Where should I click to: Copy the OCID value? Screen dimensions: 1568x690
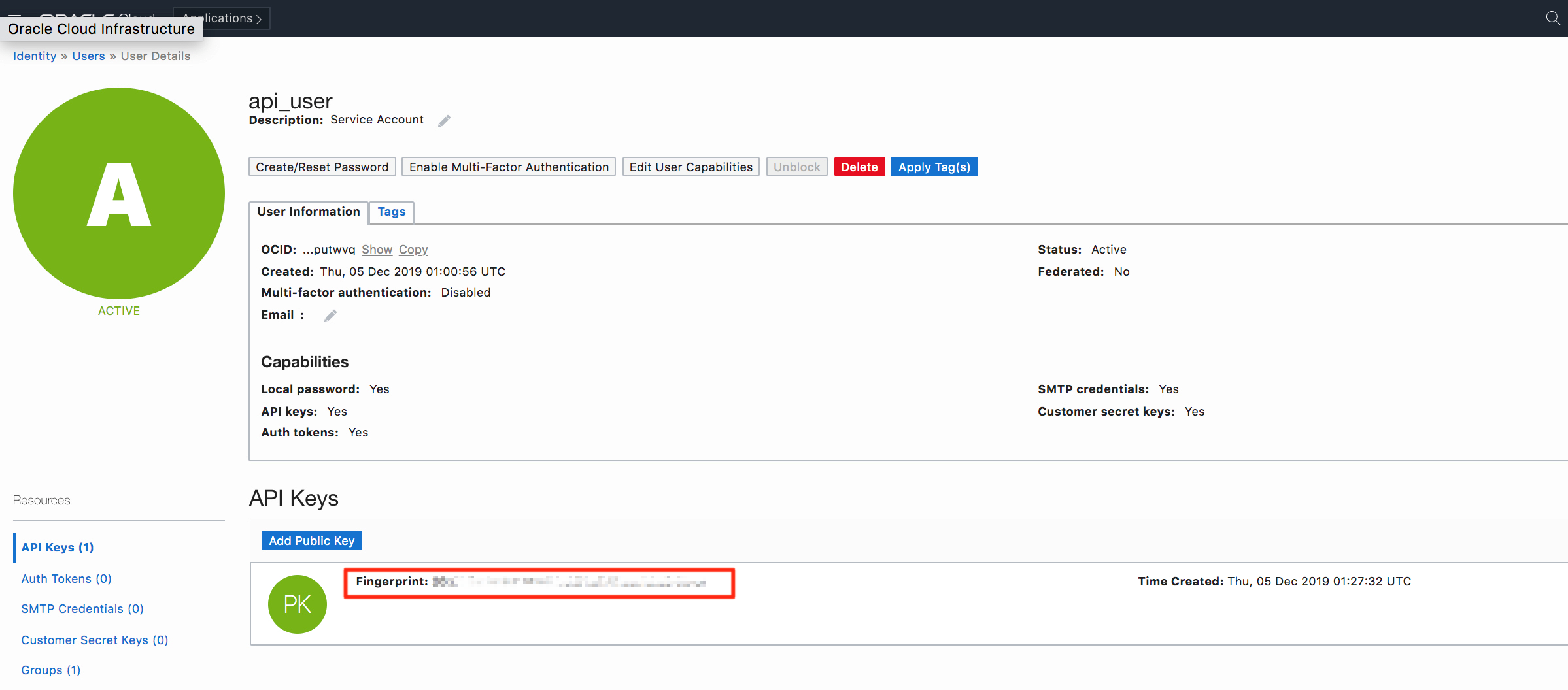[413, 250]
